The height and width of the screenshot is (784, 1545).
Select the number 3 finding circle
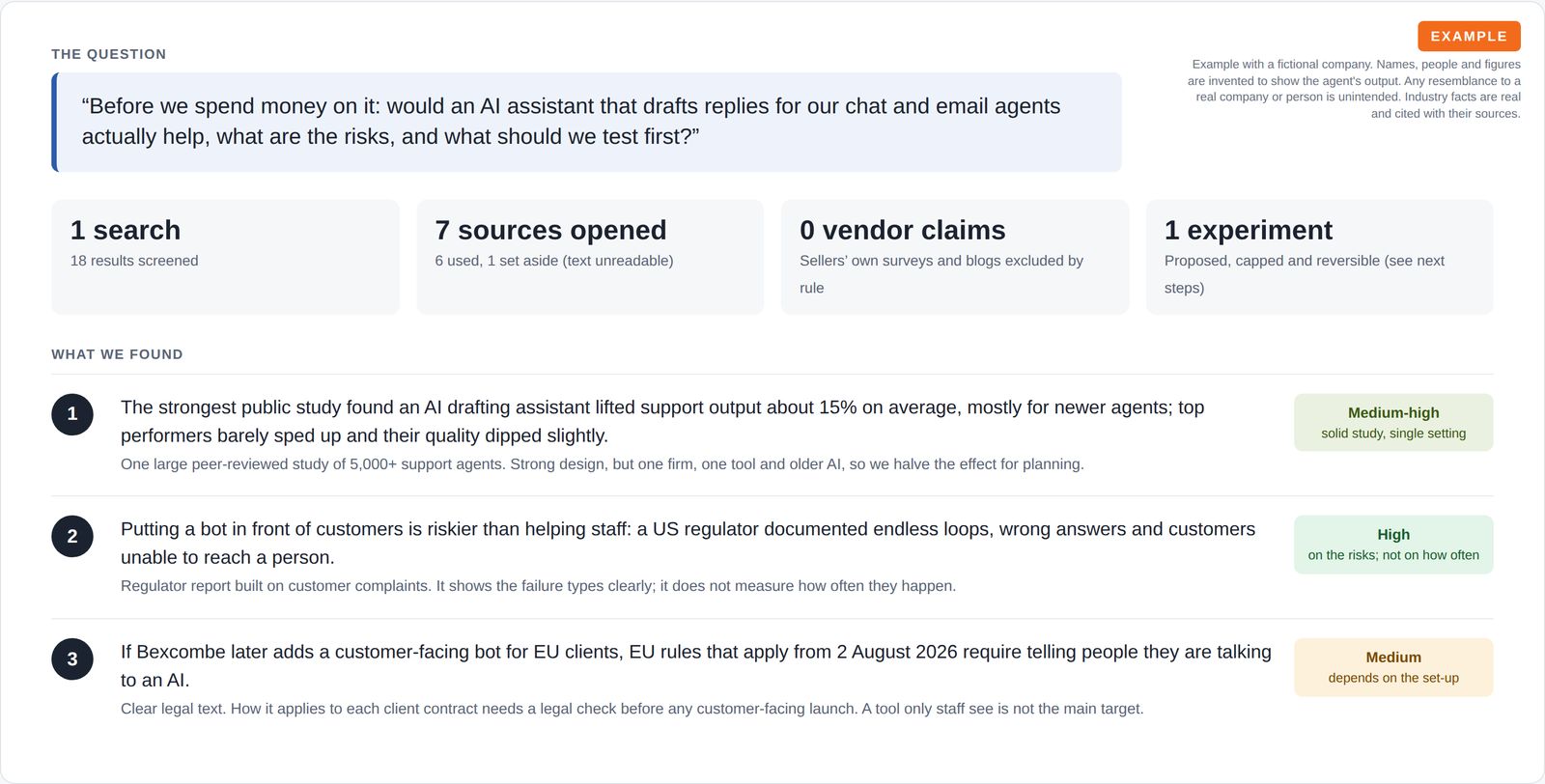pos(72,658)
